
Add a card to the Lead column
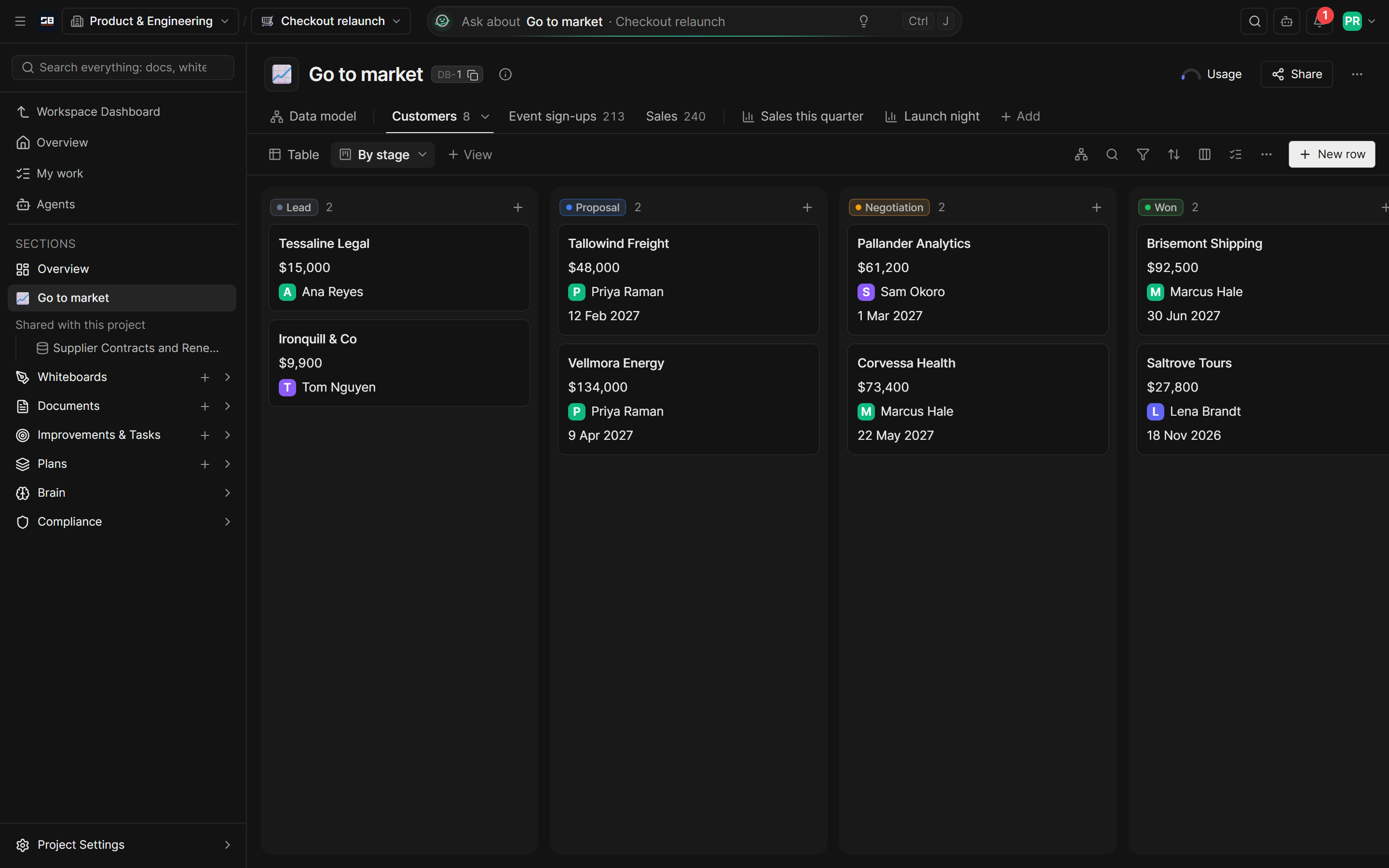pyautogui.click(x=517, y=207)
